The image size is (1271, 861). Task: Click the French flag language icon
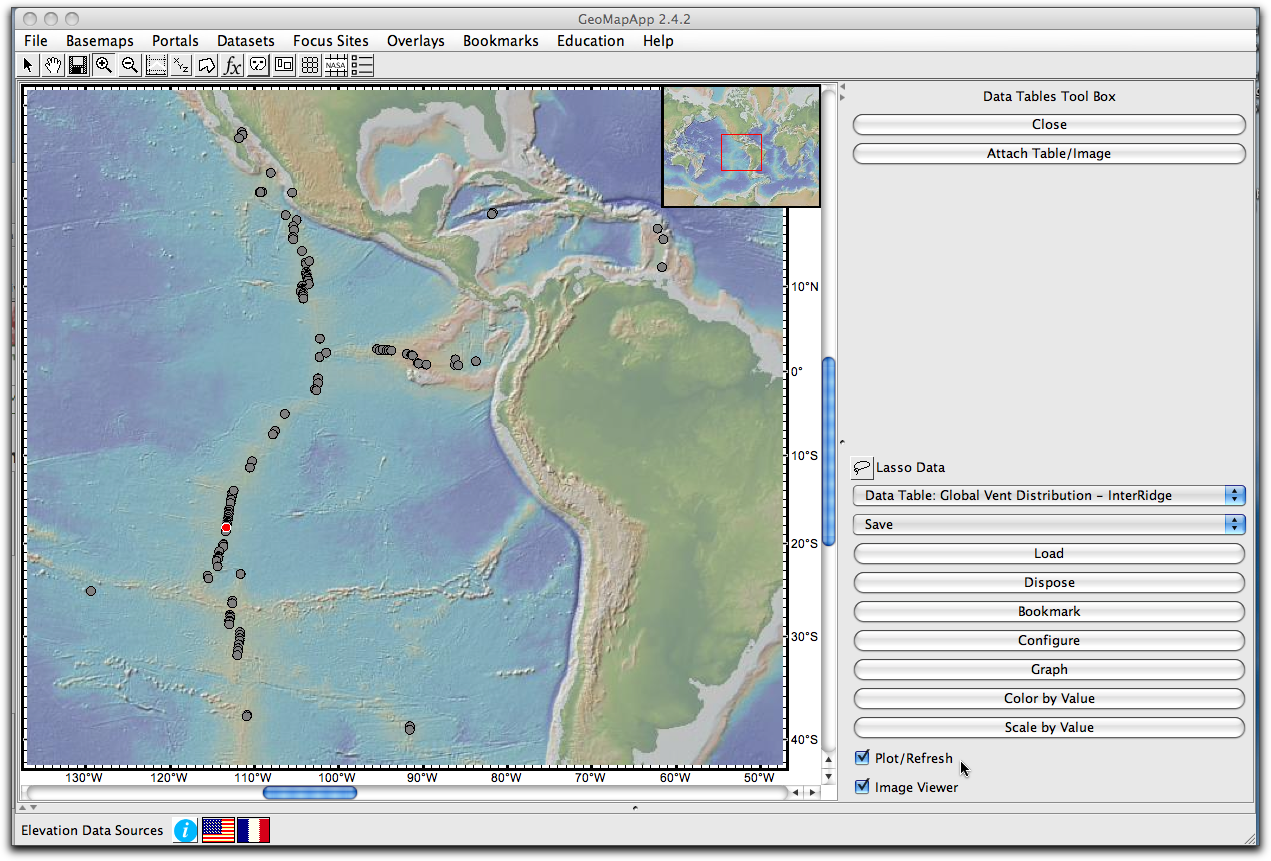click(x=253, y=830)
